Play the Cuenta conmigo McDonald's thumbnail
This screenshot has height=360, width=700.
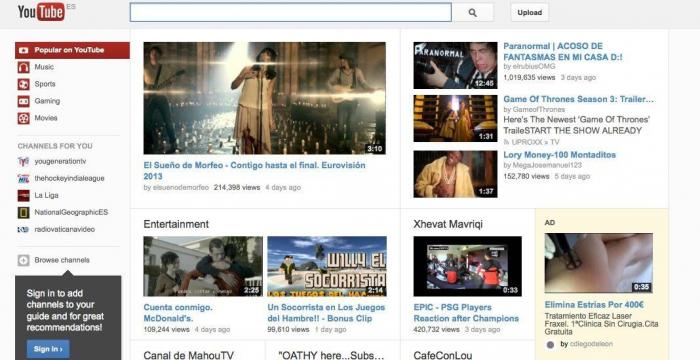pos(203,266)
